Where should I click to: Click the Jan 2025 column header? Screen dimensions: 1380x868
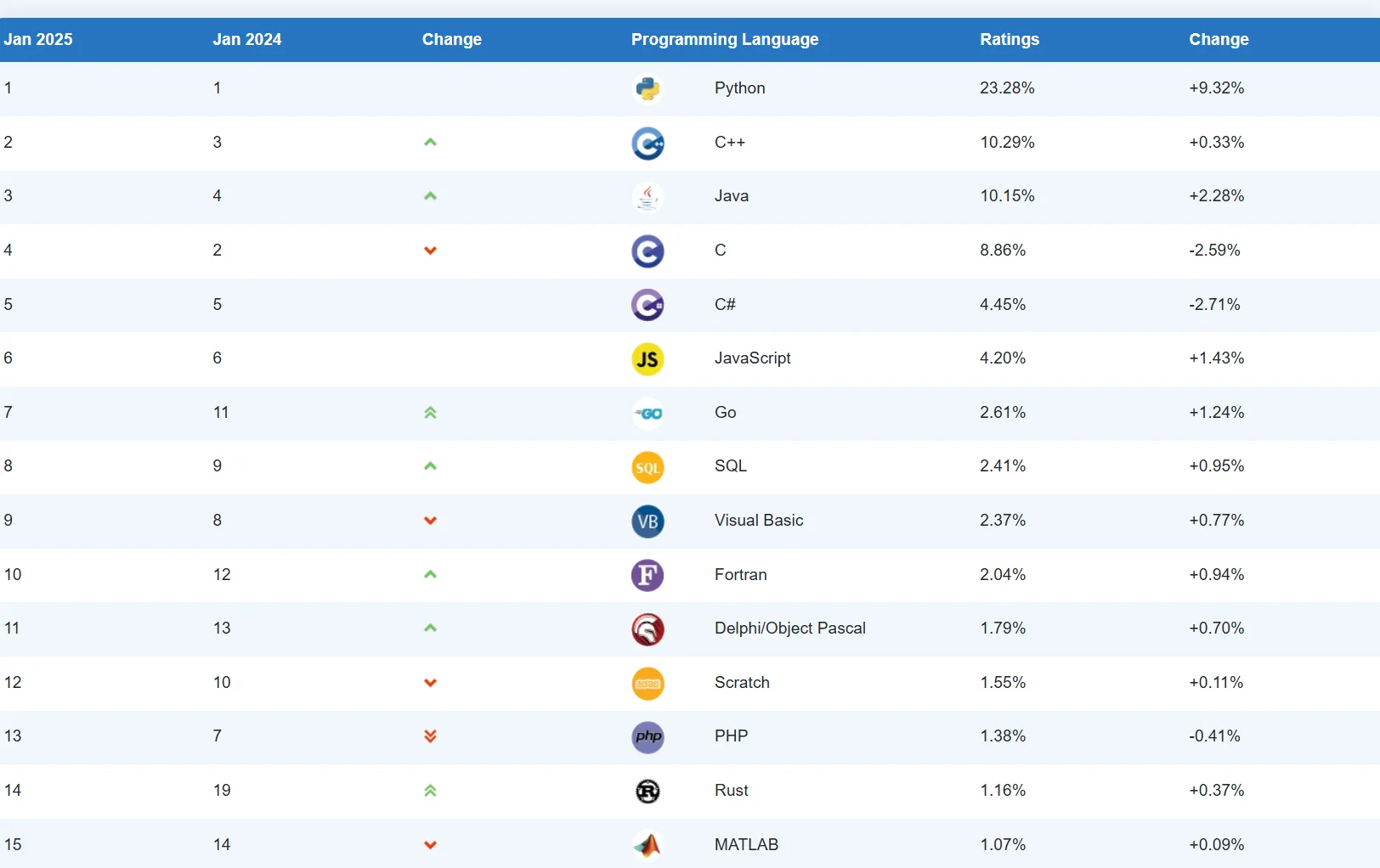[38, 39]
